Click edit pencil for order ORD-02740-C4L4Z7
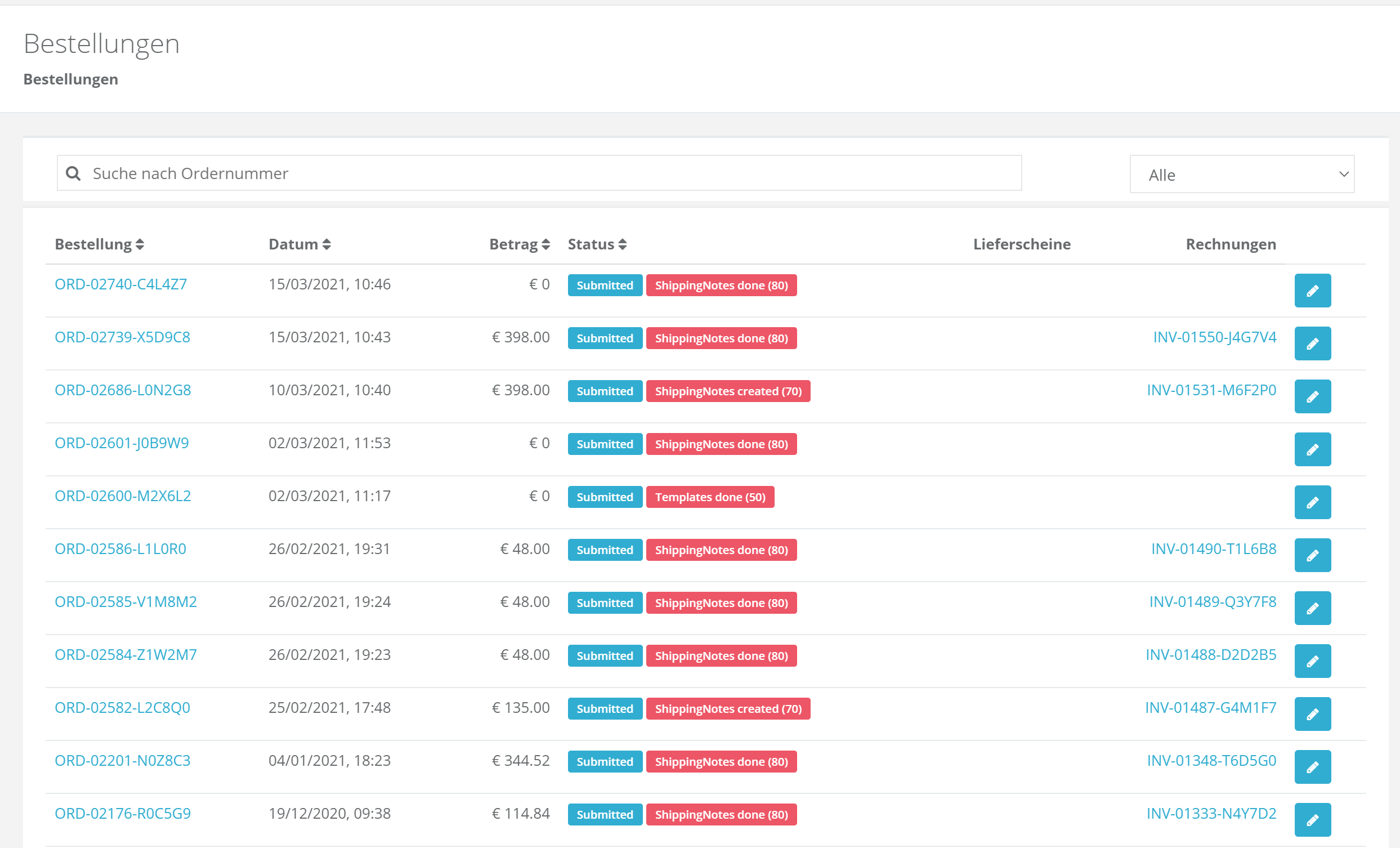The image size is (1400, 848). [x=1313, y=291]
